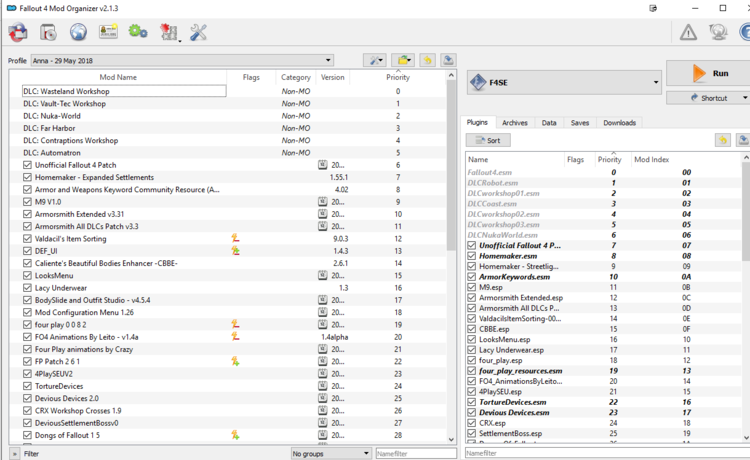Switch to the Archives tab
Image resolution: width=750 pixels, height=460 pixels.
(x=515, y=123)
